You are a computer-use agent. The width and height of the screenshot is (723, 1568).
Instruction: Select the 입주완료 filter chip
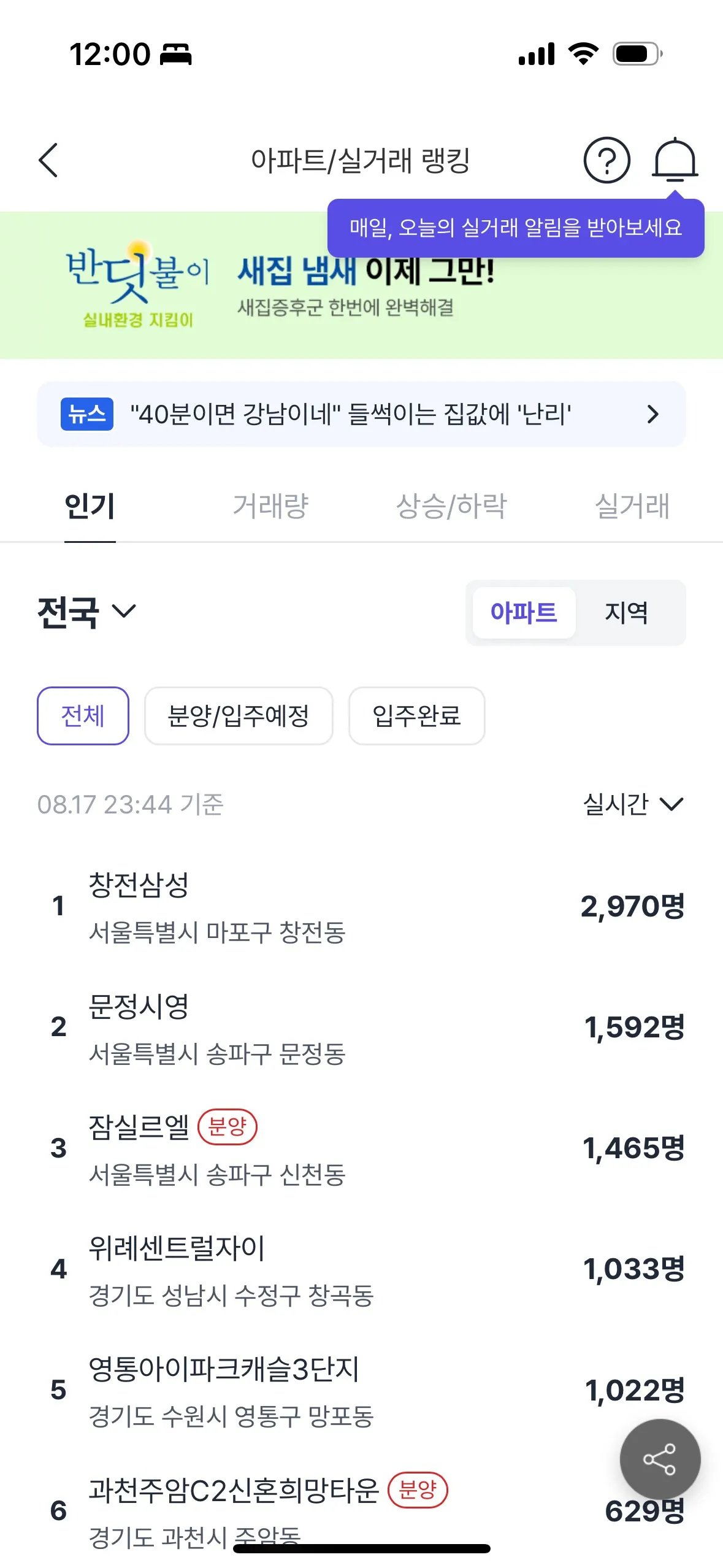416,716
